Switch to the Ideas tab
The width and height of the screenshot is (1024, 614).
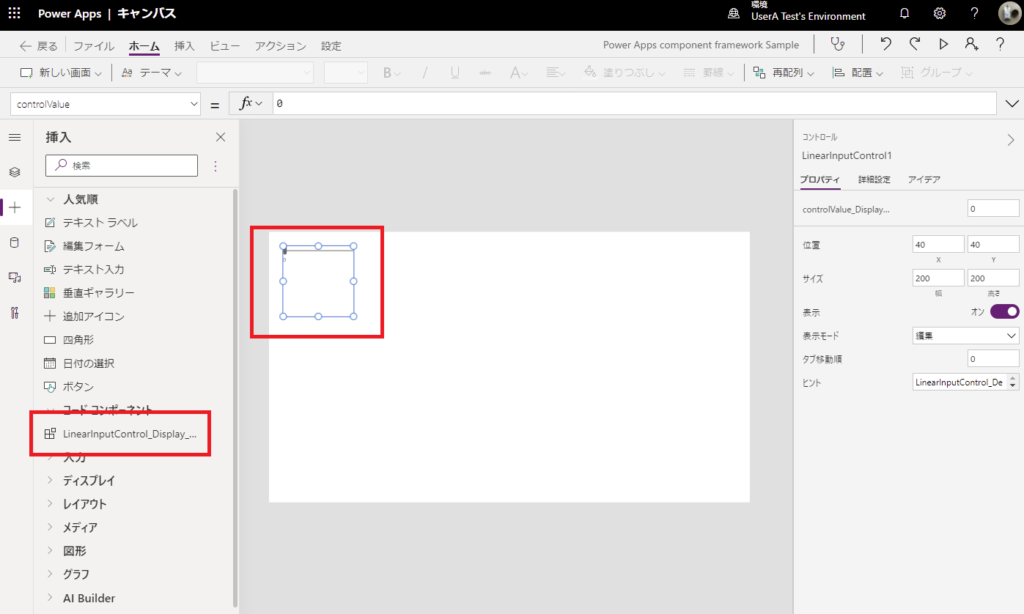click(x=924, y=180)
